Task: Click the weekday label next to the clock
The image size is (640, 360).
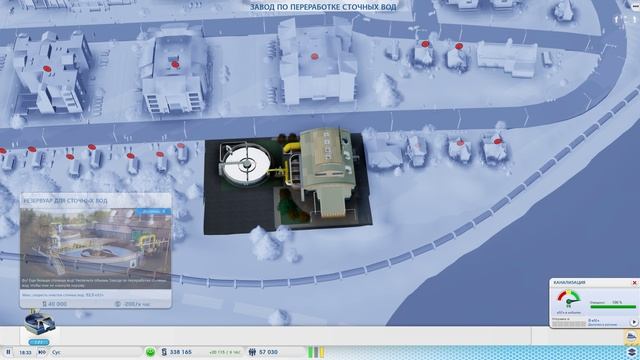Action: (56, 352)
